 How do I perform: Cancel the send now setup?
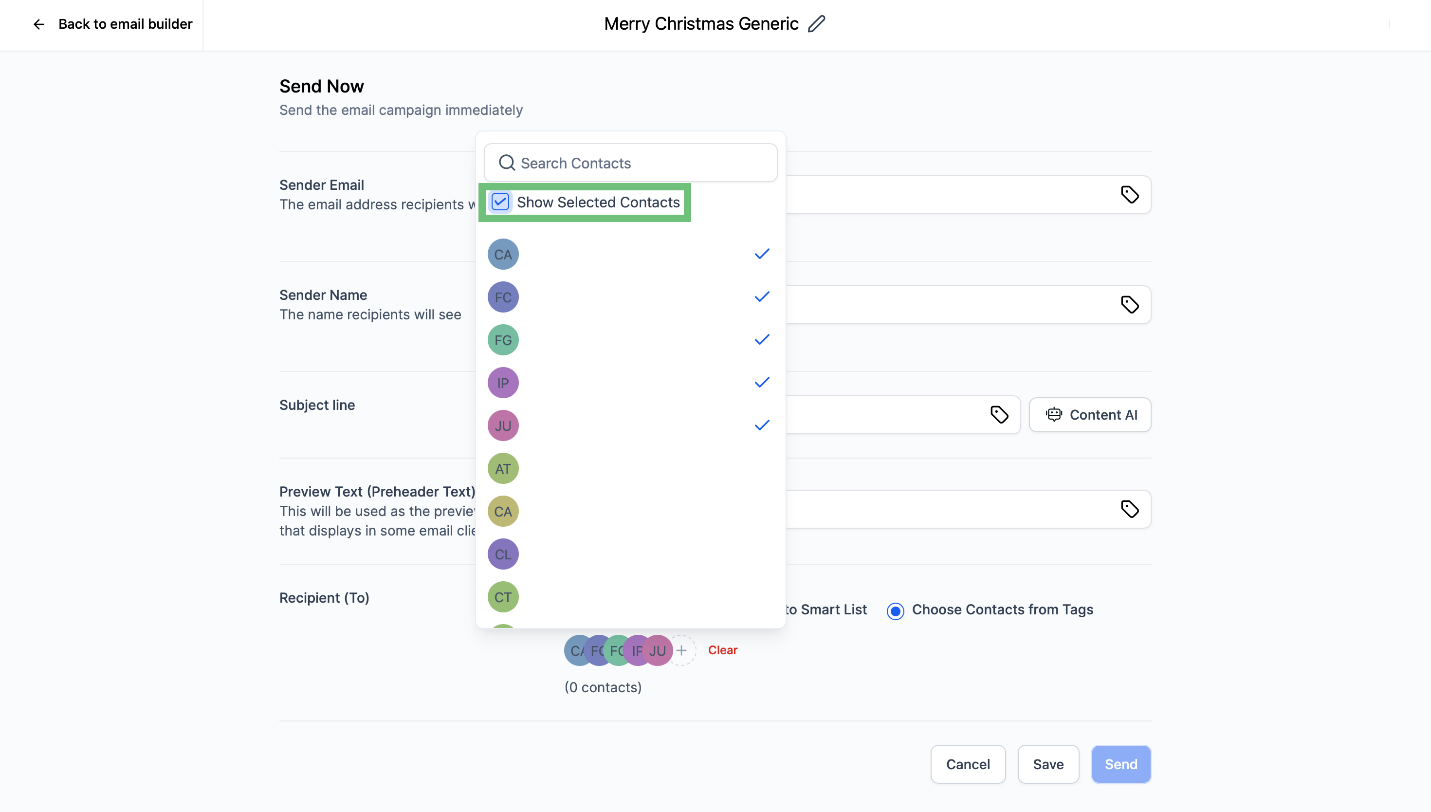[x=968, y=764]
